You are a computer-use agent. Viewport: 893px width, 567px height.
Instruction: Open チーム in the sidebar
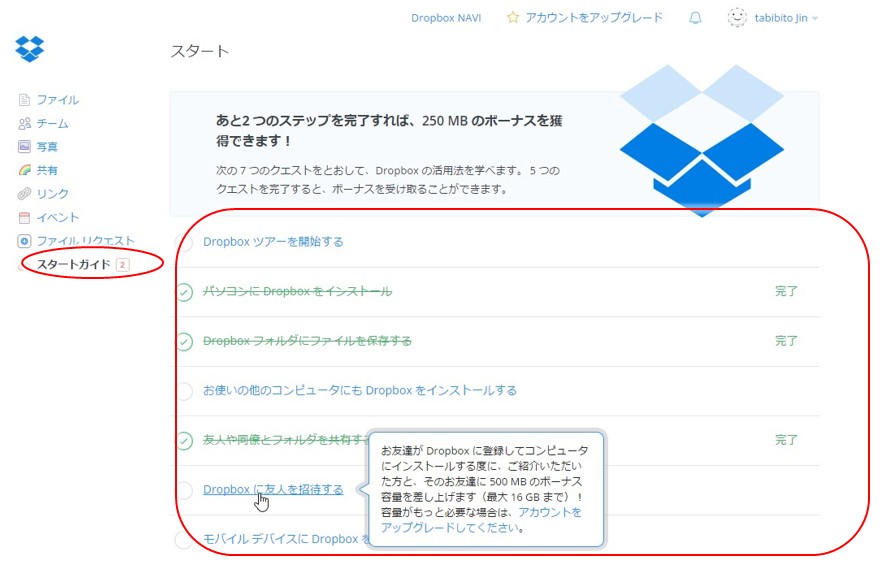[x=52, y=124]
